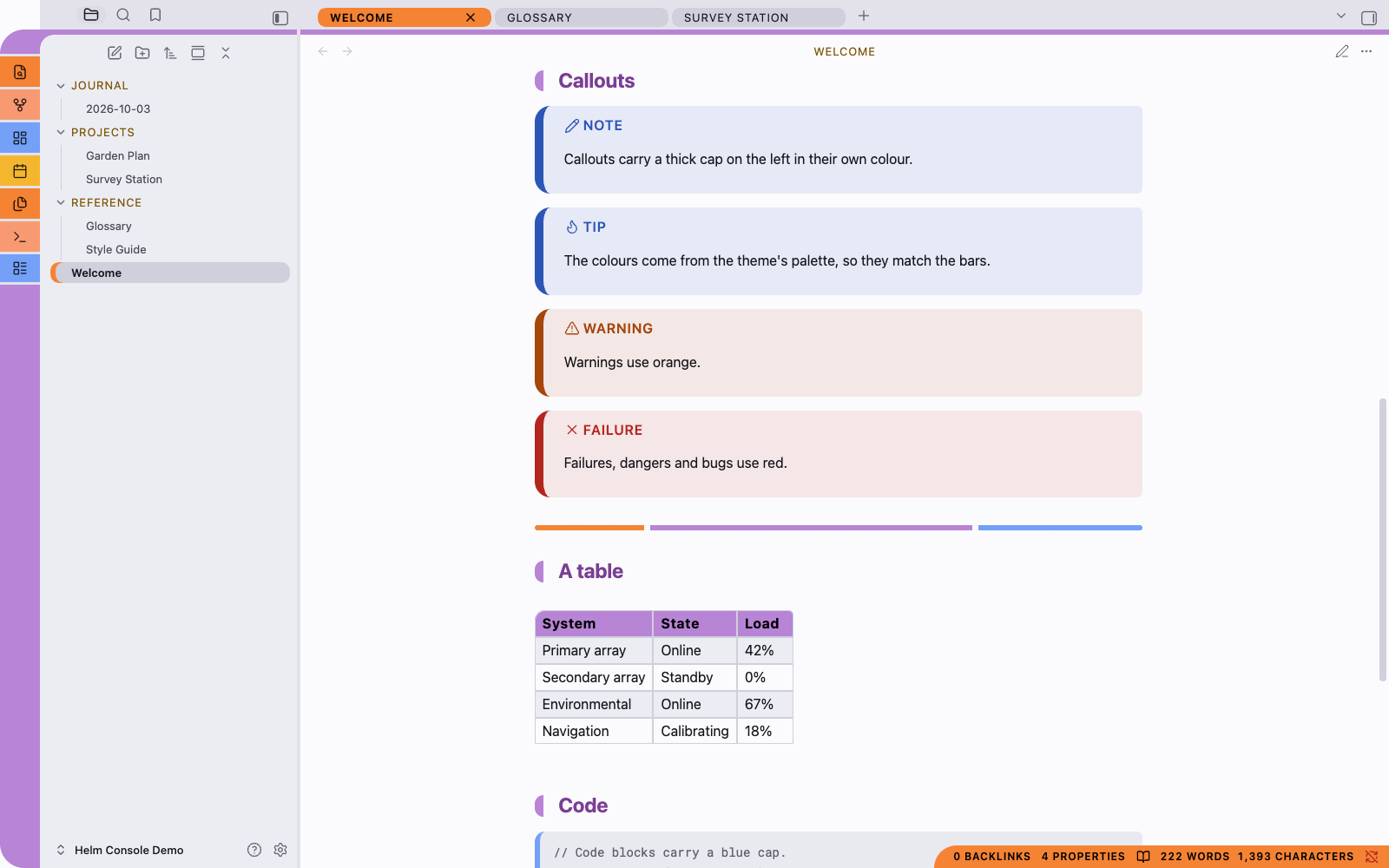1389x868 pixels.
Task: Toggle the right sidebar panel
Action: [1369, 17]
